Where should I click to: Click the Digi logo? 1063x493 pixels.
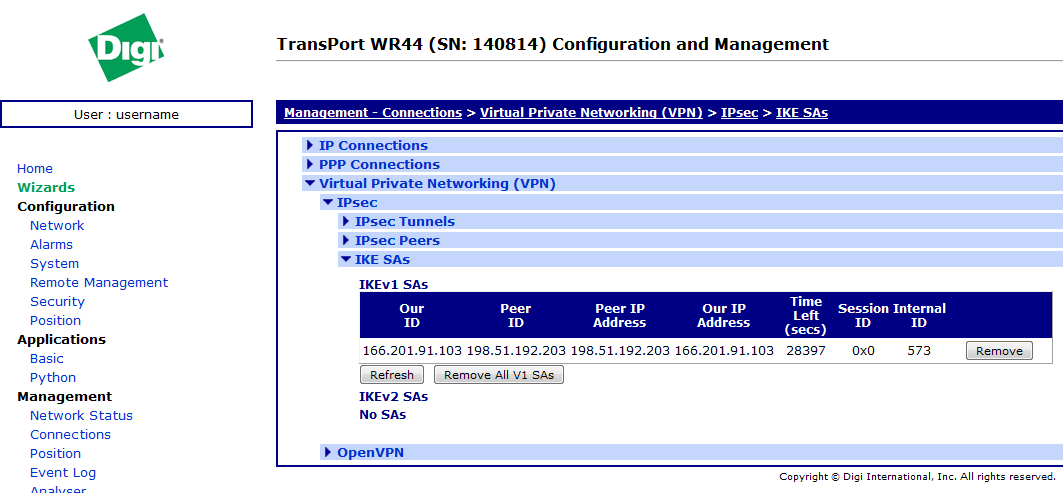(126, 48)
